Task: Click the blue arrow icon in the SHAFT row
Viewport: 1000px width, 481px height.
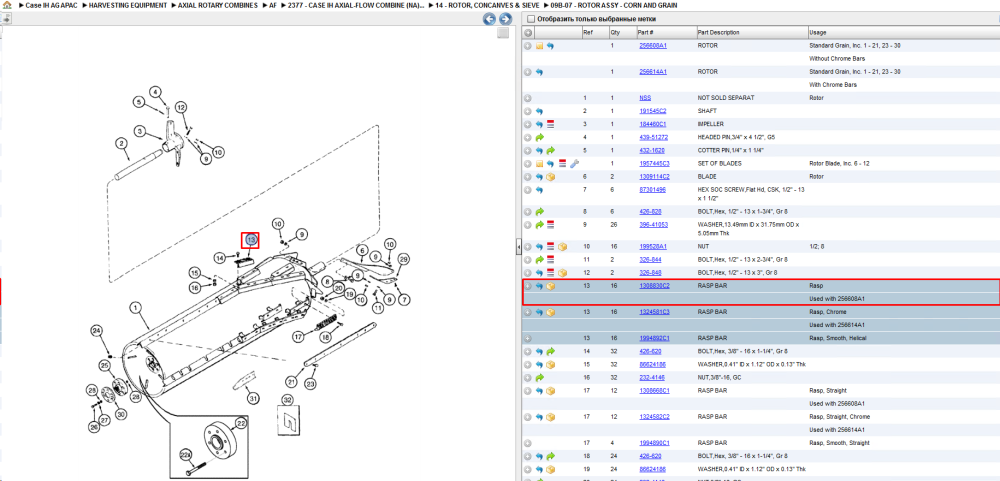Action: (539, 111)
